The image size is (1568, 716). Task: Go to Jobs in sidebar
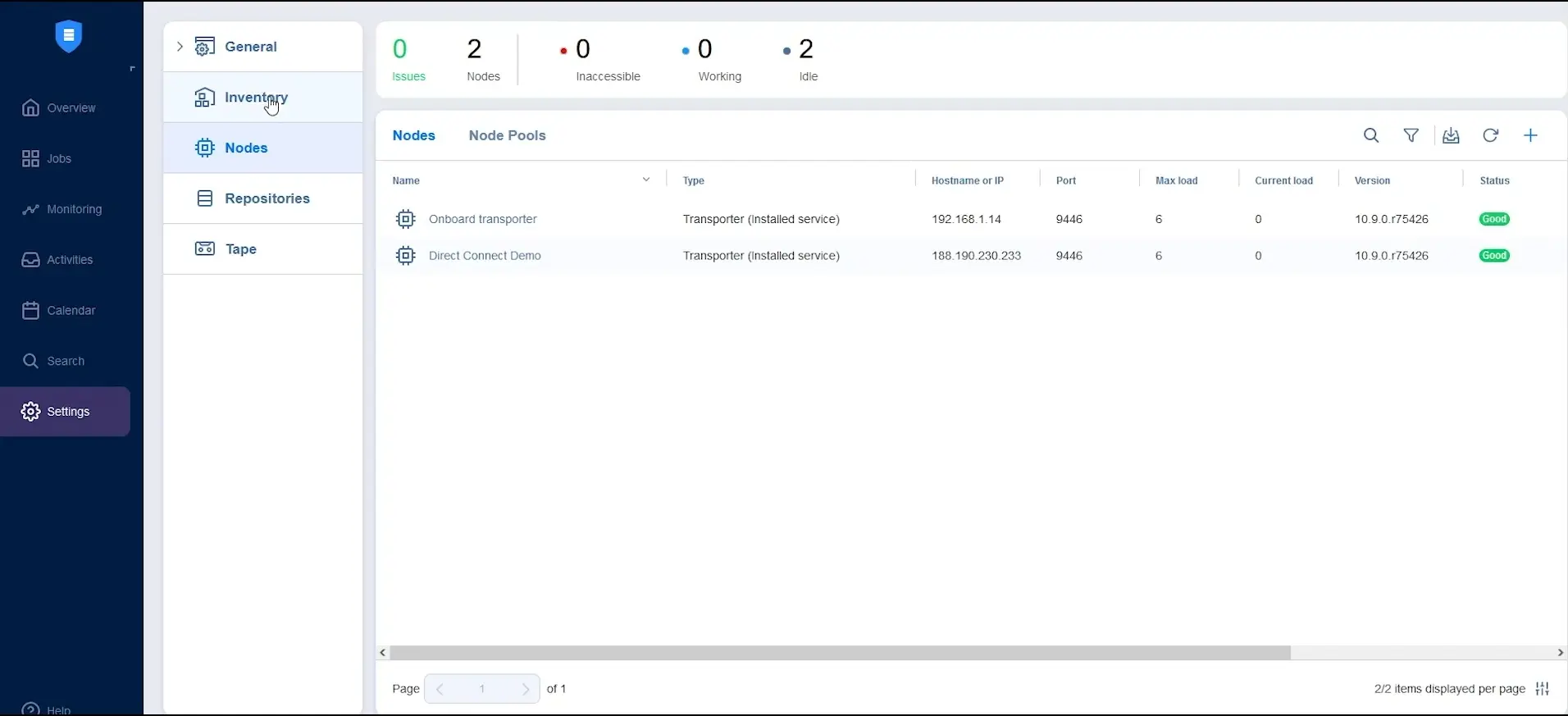(47, 159)
